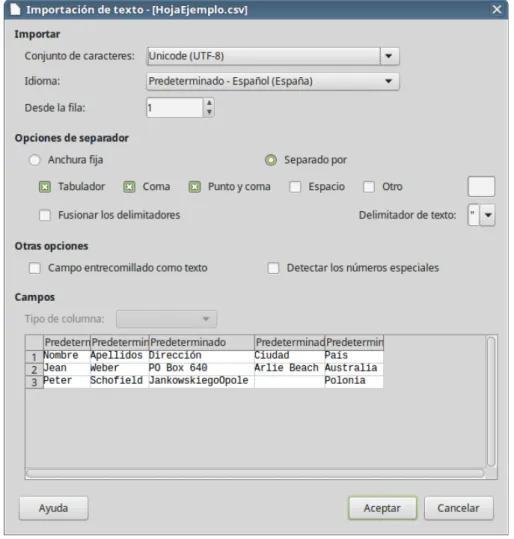Viewport: 514px width, 539px height.
Task: Click row header 3 in preview
Action: click(34, 382)
